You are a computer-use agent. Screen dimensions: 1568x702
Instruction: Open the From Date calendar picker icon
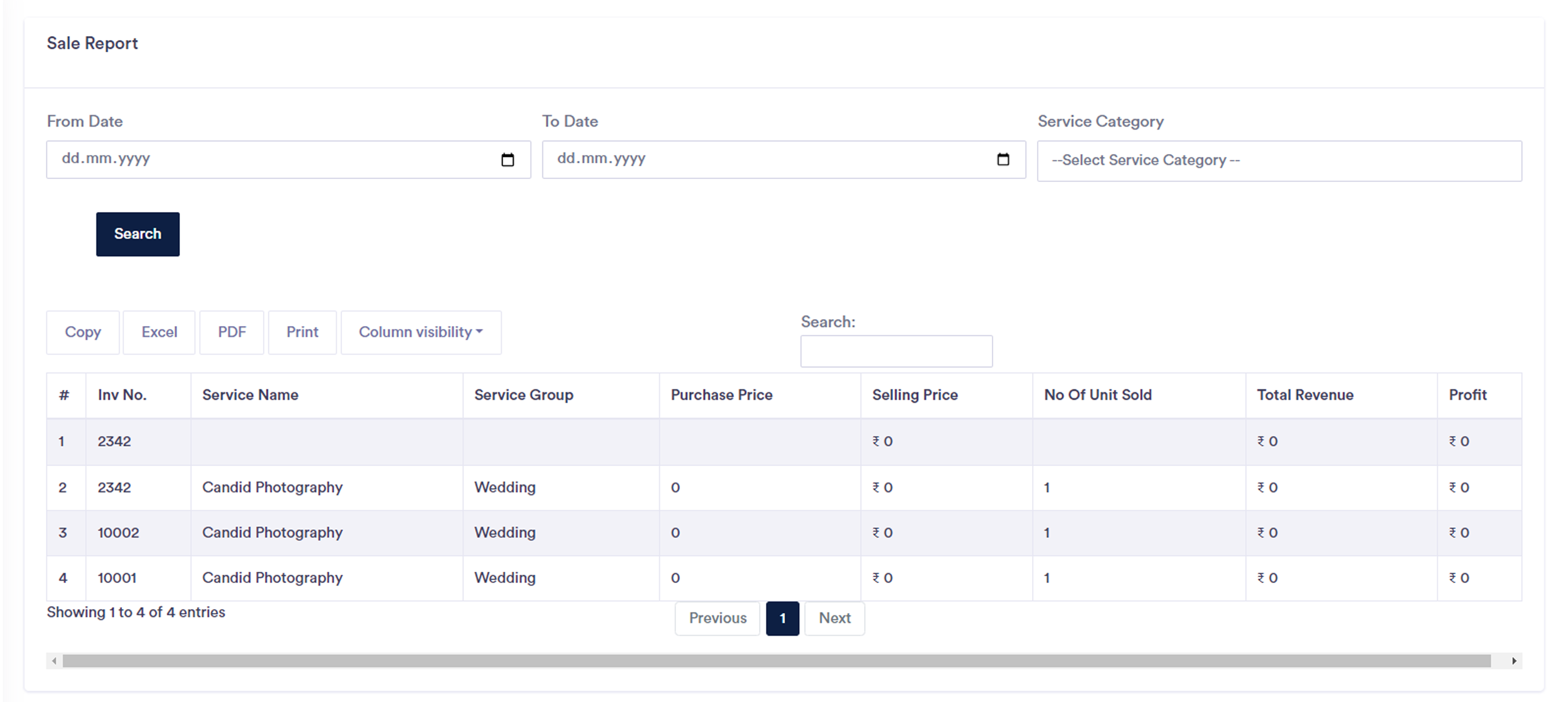(507, 159)
